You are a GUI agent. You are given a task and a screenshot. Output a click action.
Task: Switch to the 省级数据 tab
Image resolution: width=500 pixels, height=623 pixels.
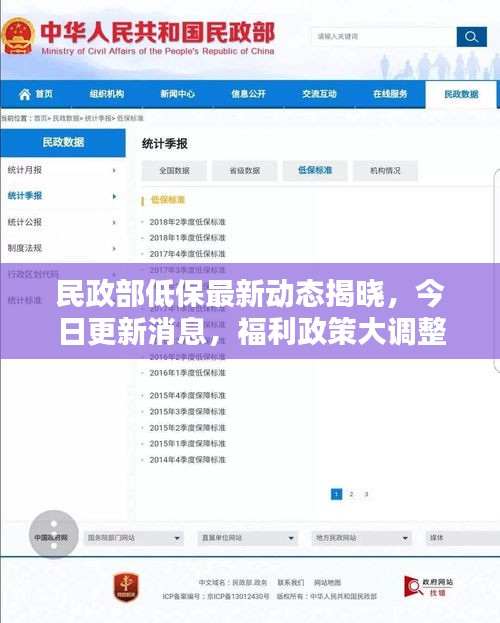coord(244,171)
